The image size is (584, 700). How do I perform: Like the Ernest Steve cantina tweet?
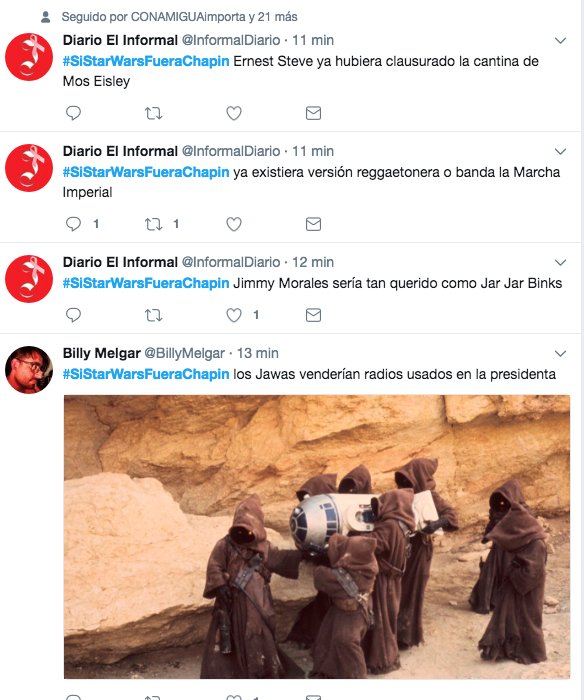point(234,113)
